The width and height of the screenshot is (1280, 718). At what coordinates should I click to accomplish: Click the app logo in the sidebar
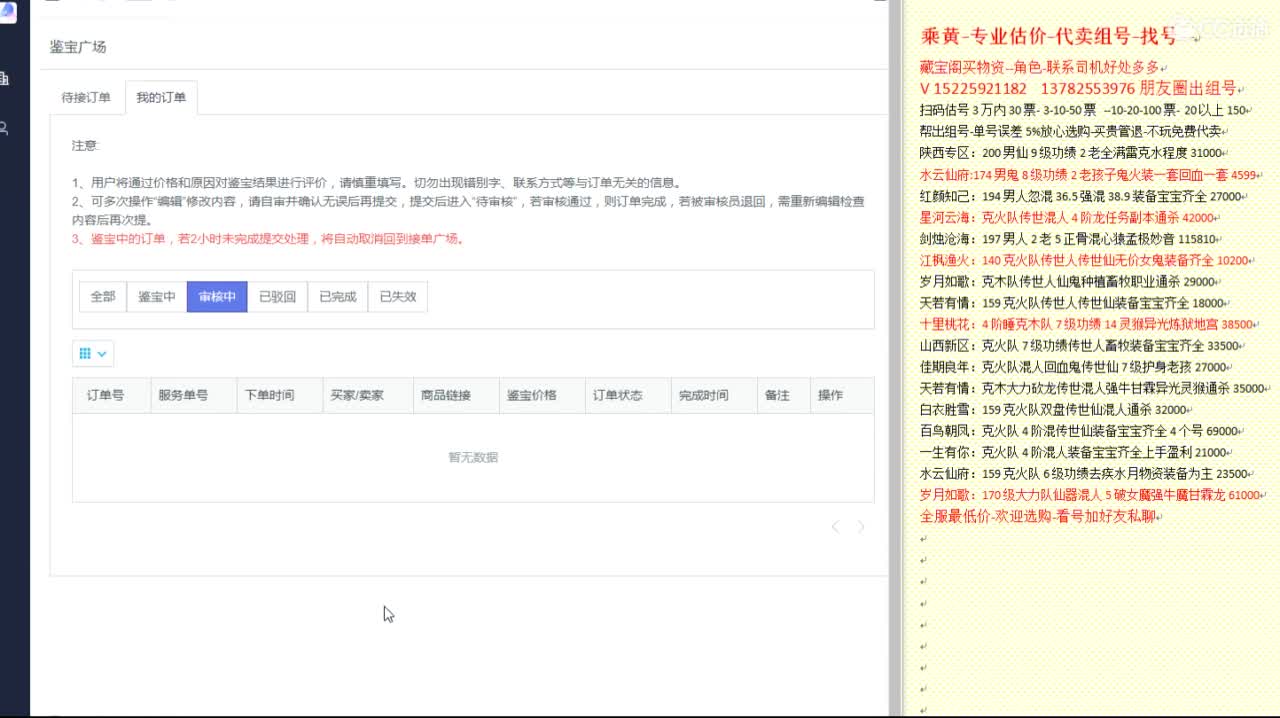pyautogui.click(x=7, y=13)
